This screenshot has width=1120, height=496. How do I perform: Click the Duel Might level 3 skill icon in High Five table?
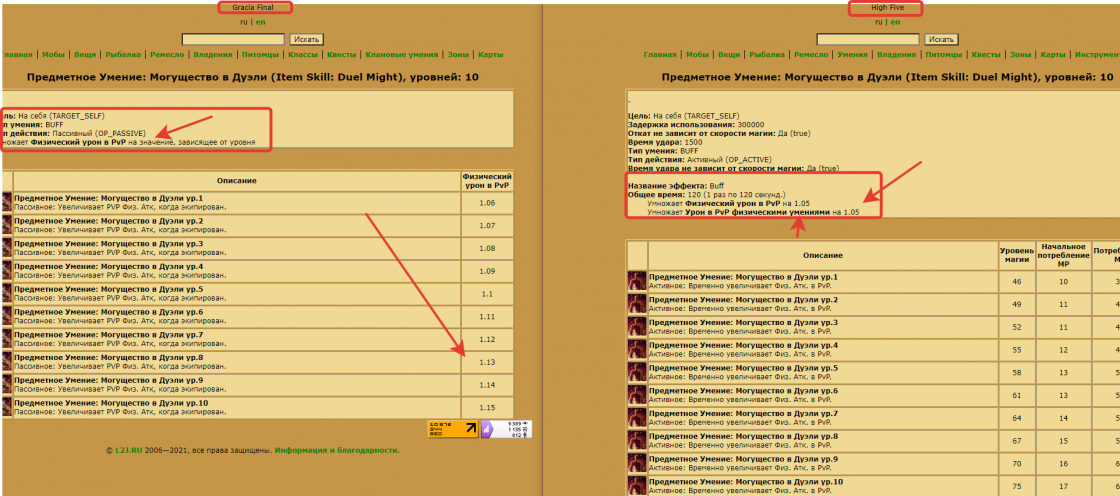point(637,327)
